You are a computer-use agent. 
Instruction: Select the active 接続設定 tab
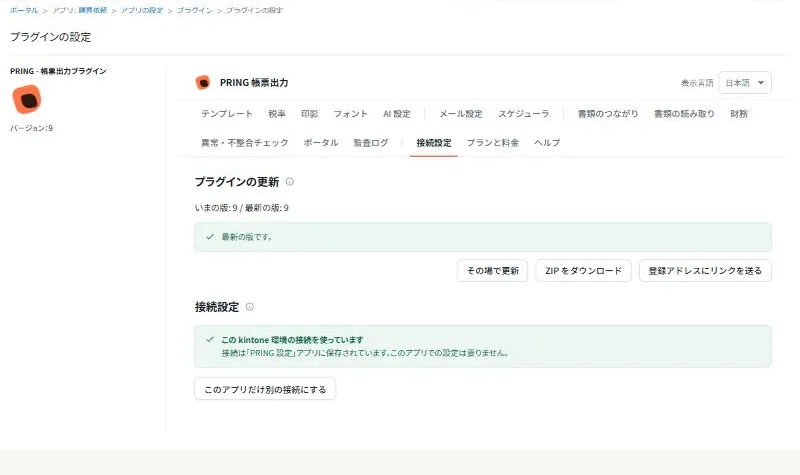pos(434,143)
